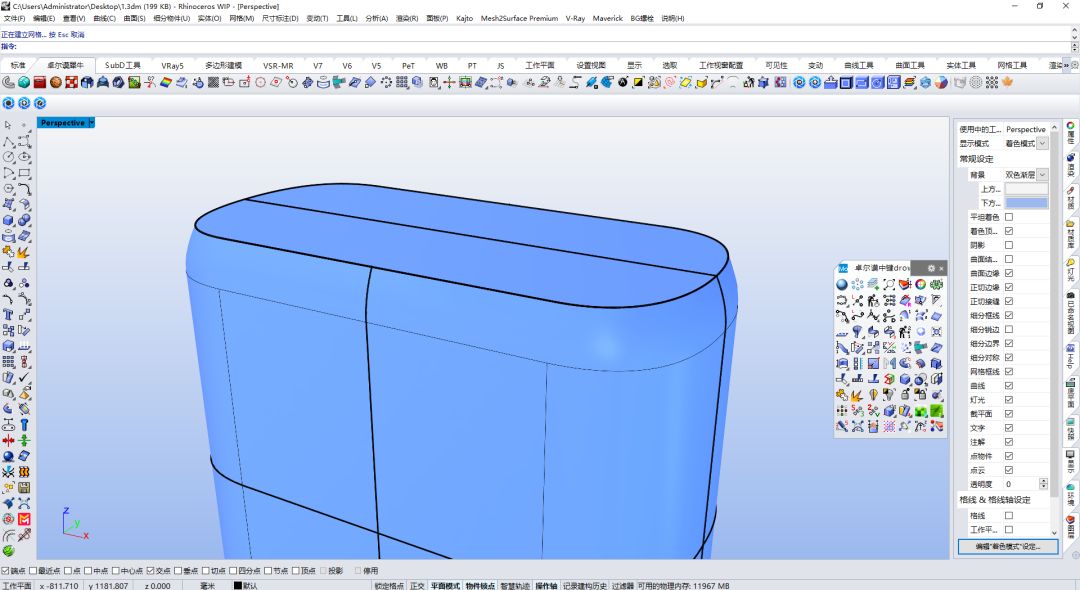Click the gear icon on the floating toolbar
Screen dimensions: 1080x590
click(931, 268)
